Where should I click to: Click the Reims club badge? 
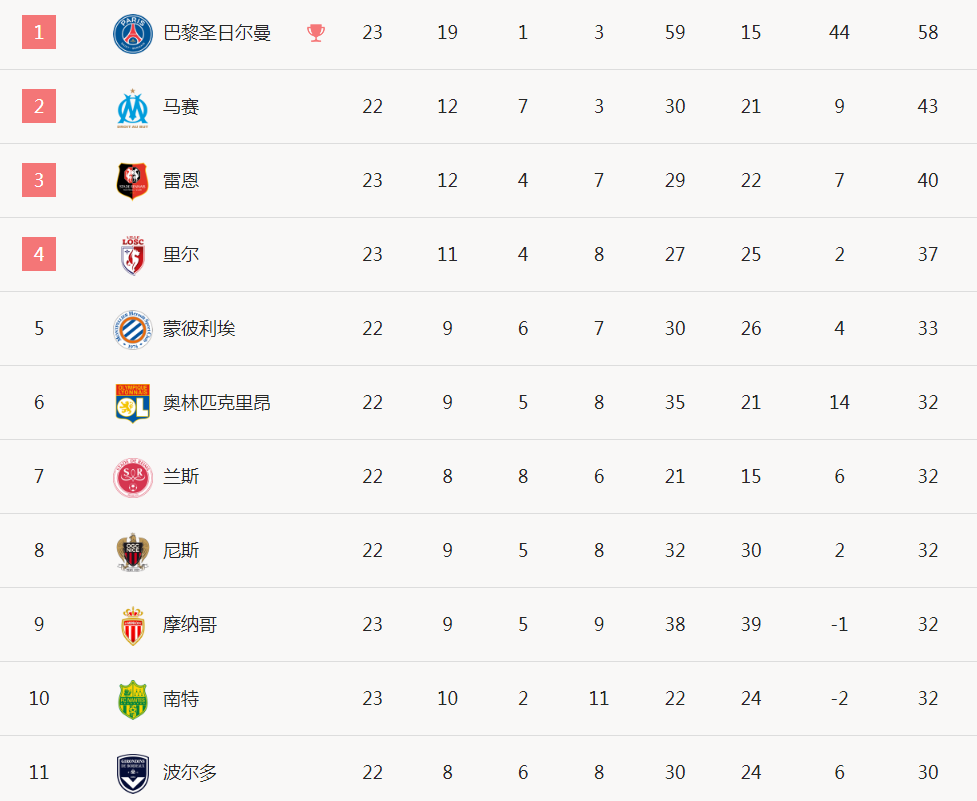pyautogui.click(x=132, y=477)
